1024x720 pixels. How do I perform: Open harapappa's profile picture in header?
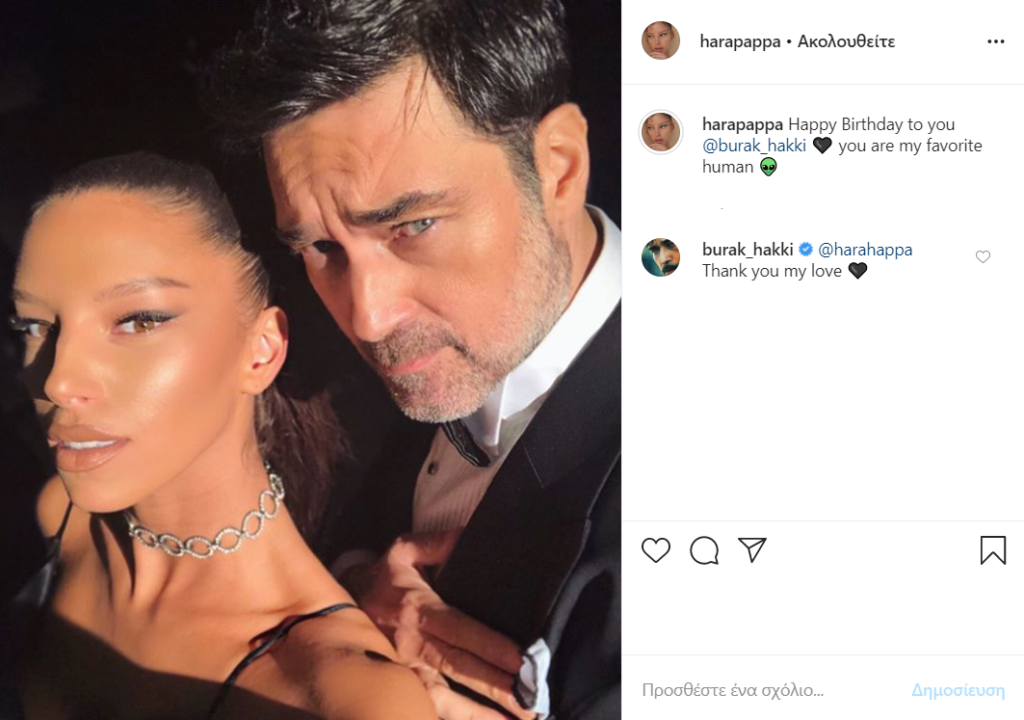(660, 41)
